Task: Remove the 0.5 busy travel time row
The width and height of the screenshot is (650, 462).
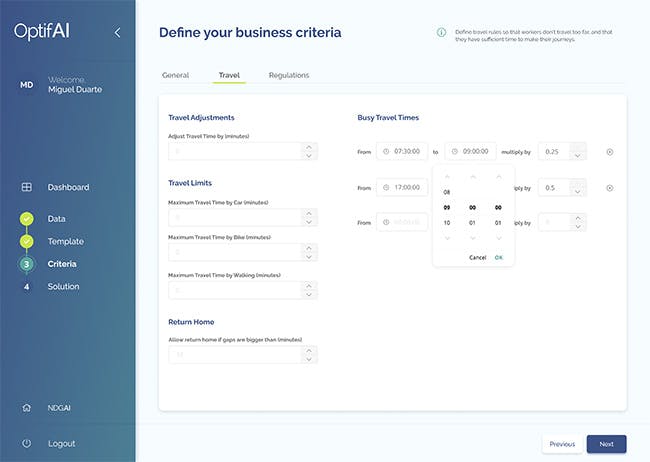Action: point(610,188)
